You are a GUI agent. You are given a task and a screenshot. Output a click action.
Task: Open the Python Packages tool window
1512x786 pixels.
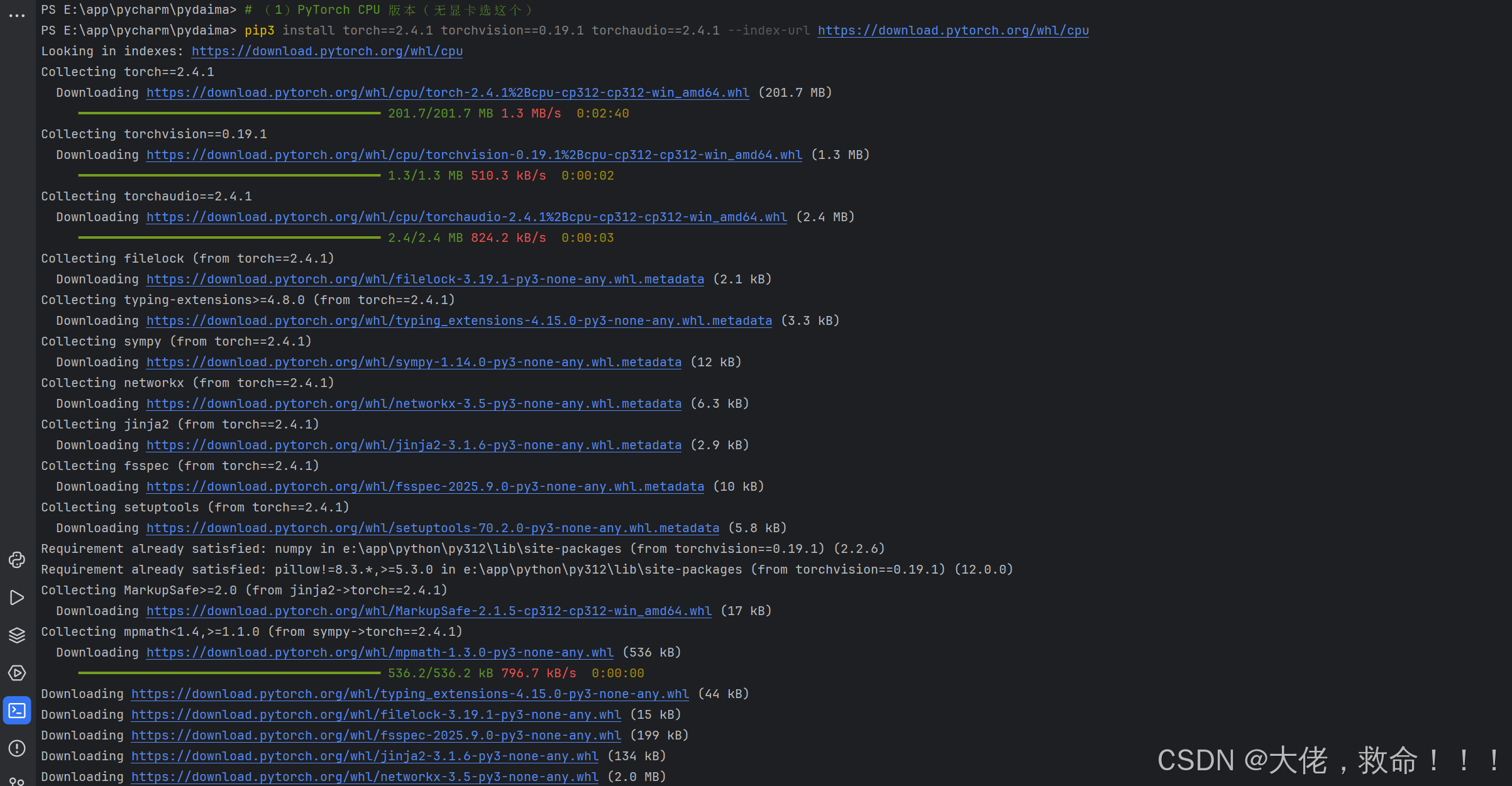pyautogui.click(x=17, y=635)
